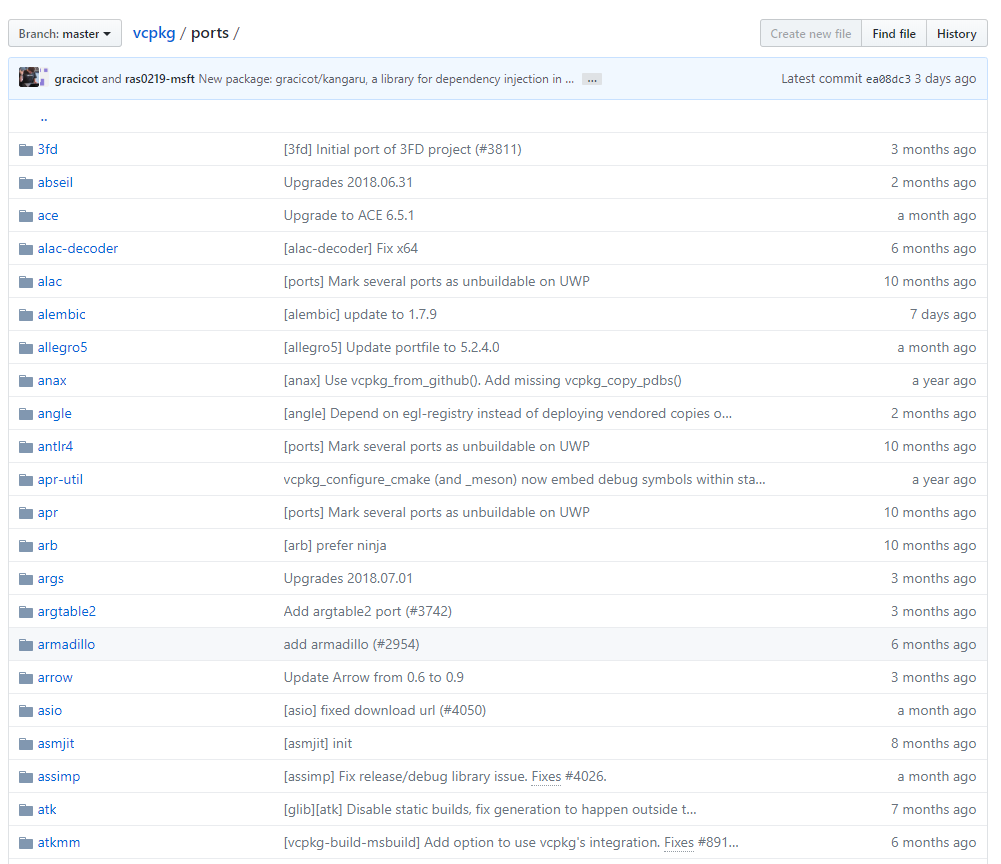Click the folder icon beside angle
The height and width of the screenshot is (864, 1001).
coord(26,414)
